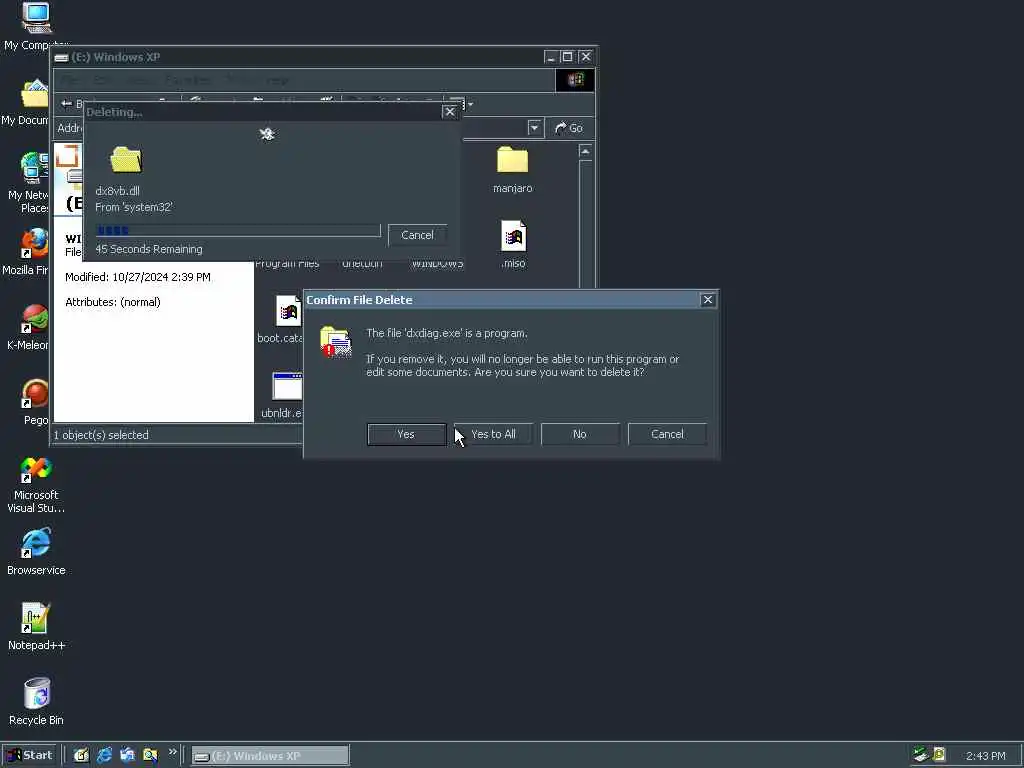Click '1 object(s) selected' status text

tap(101, 435)
